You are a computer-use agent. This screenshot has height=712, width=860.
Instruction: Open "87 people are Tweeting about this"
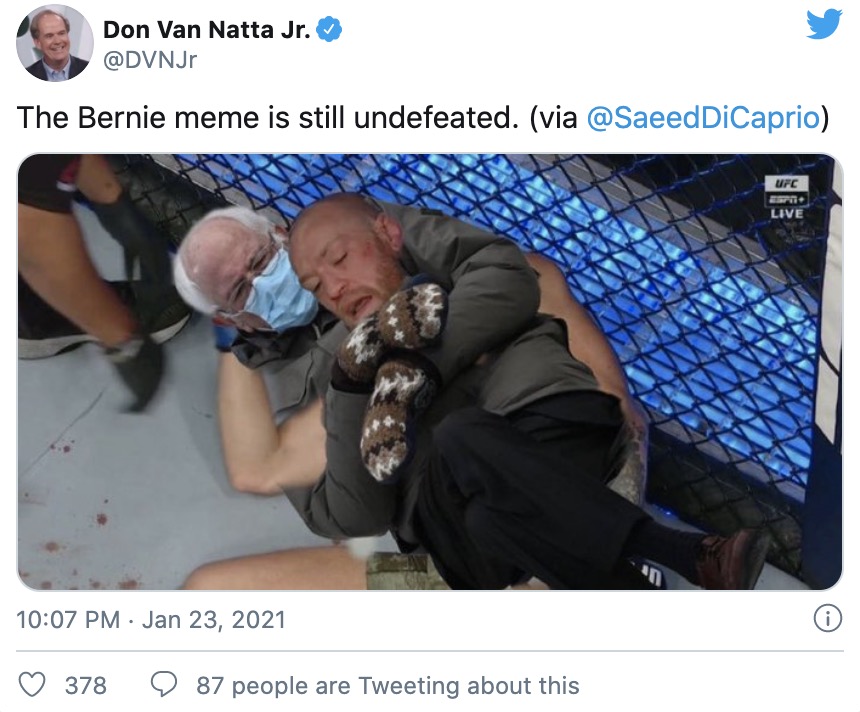(x=388, y=685)
